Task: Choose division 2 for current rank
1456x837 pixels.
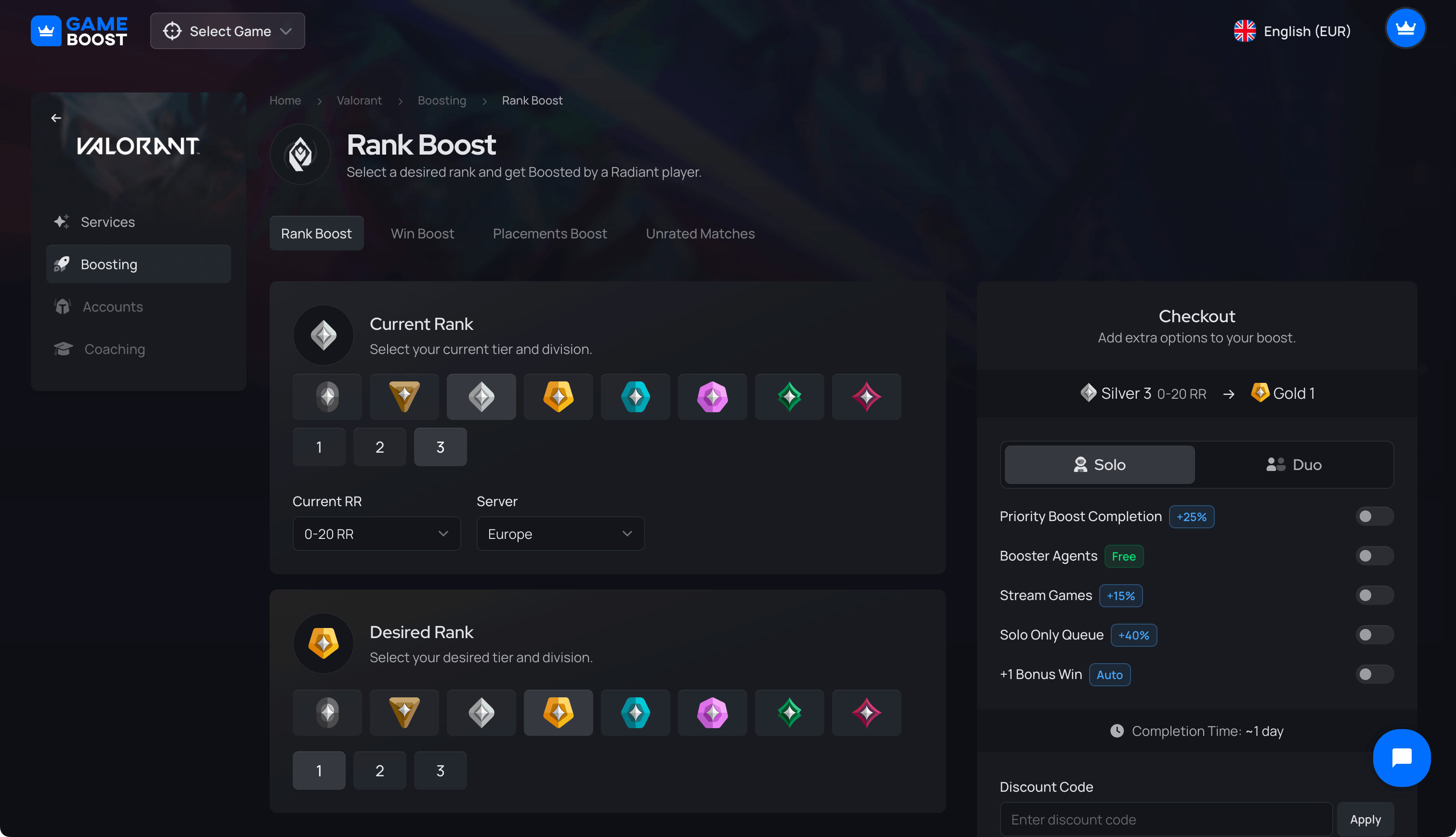Action: [x=380, y=446]
